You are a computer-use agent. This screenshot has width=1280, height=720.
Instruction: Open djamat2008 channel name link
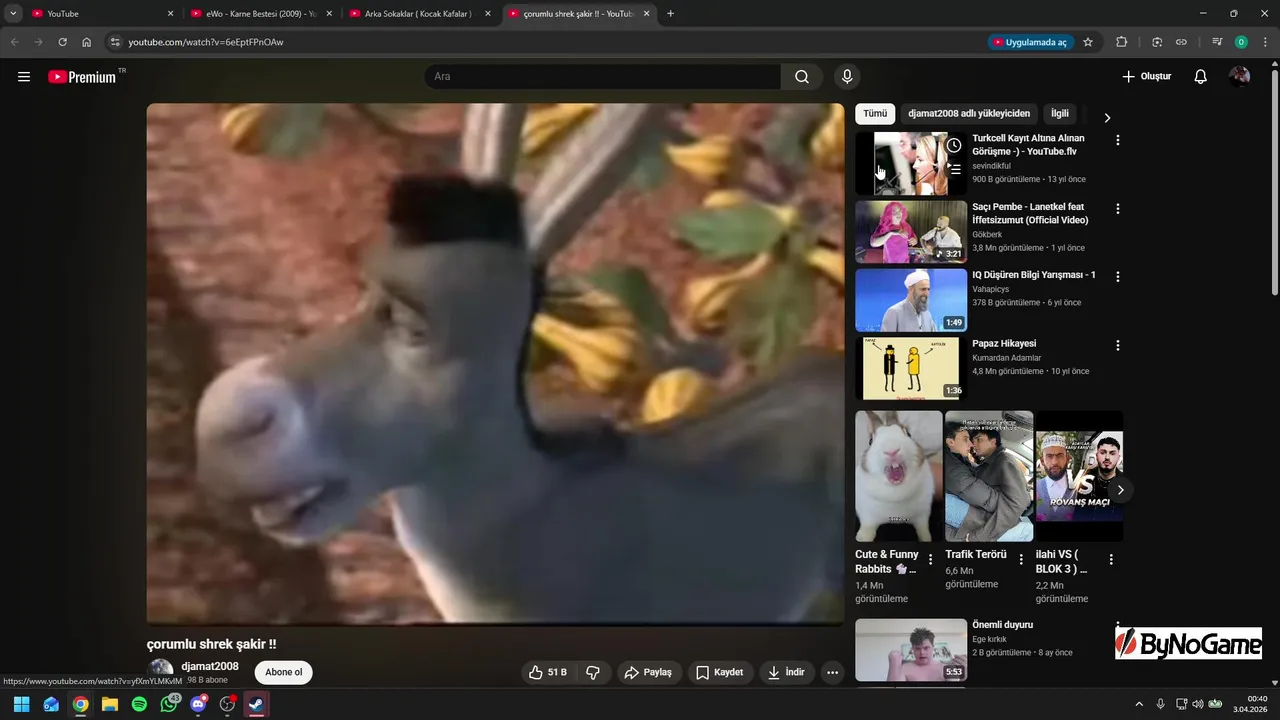pyautogui.click(x=210, y=666)
